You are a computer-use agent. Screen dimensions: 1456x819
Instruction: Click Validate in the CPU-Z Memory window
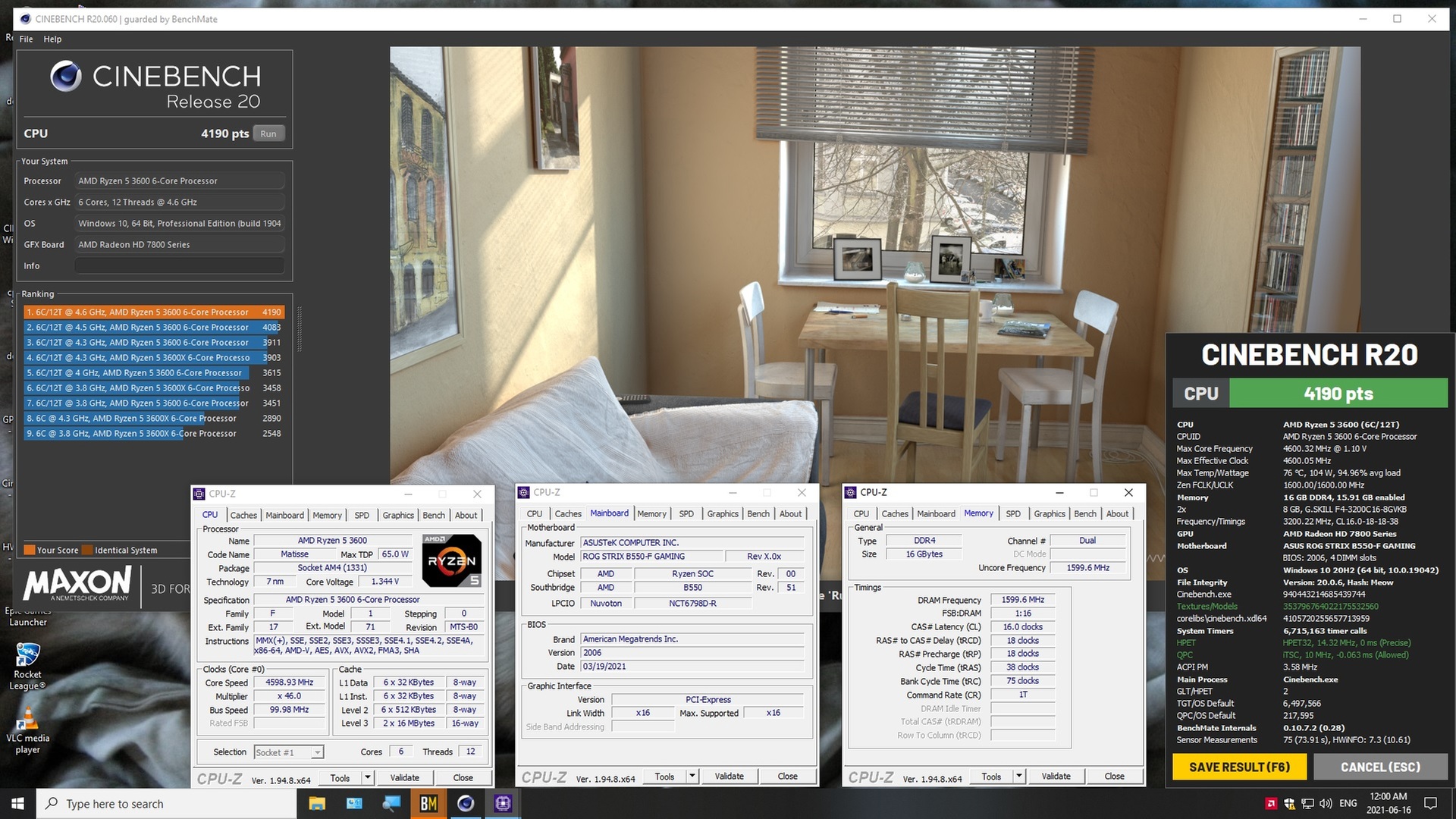click(1056, 776)
